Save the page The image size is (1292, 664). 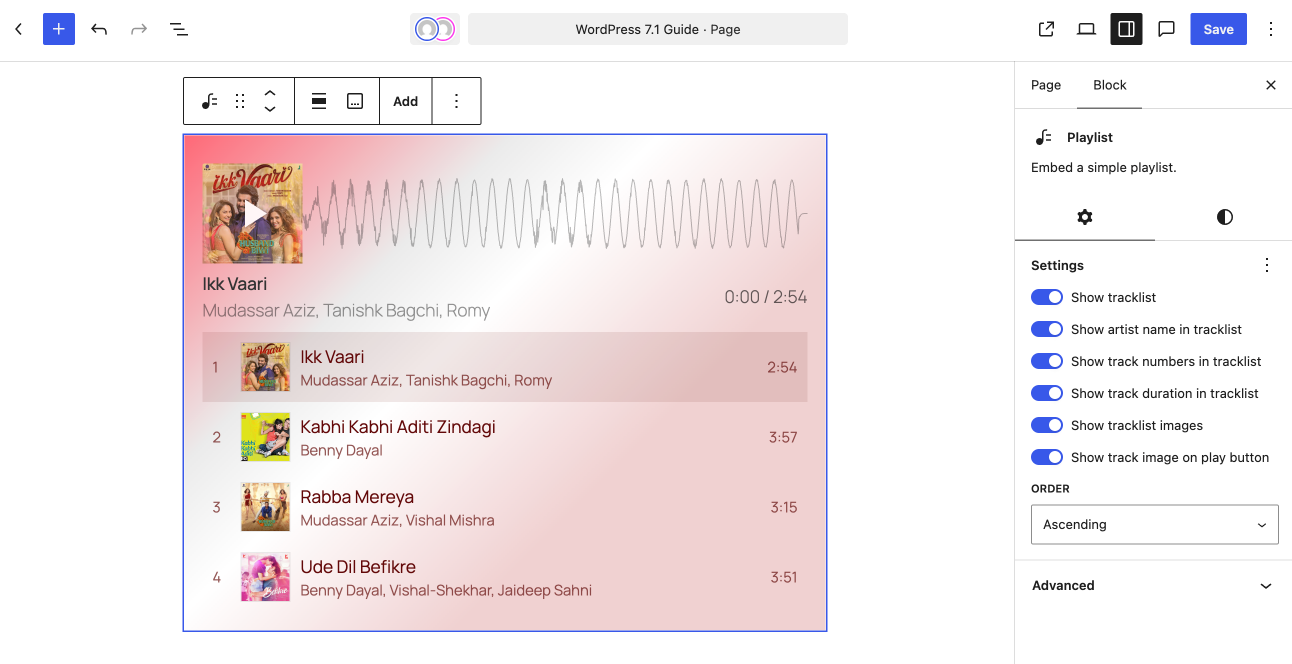(x=1218, y=29)
